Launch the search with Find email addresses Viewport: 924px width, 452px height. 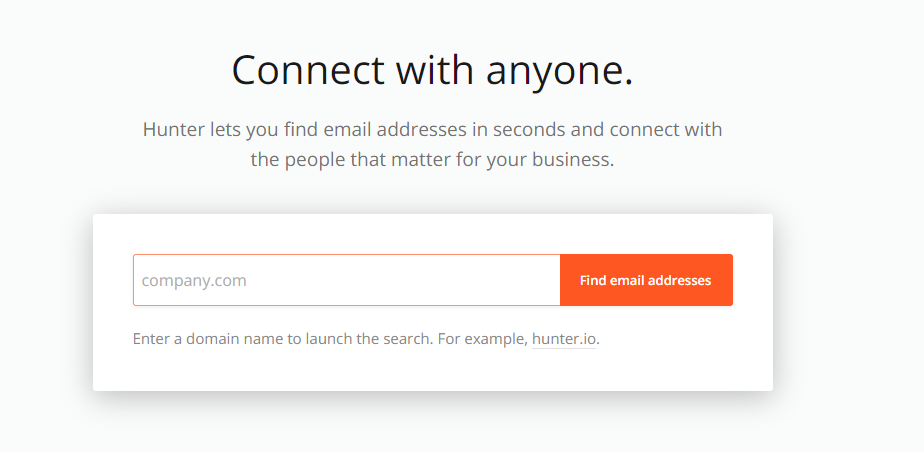(x=646, y=280)
